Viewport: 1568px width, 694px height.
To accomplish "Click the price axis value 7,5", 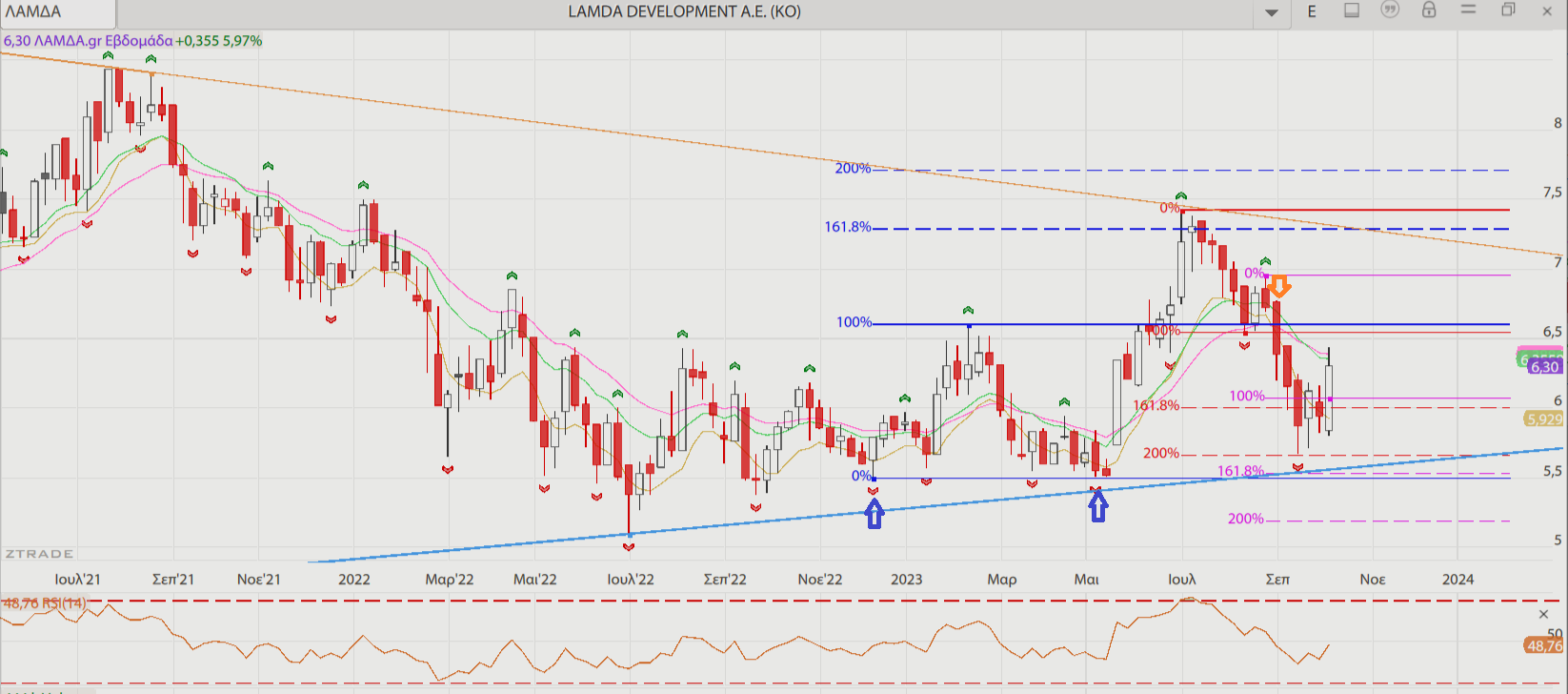I will tap(1553, 193).
